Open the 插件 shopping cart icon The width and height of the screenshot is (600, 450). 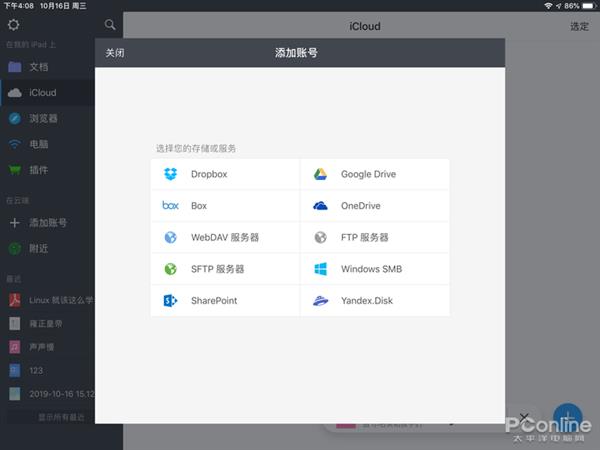15,170
